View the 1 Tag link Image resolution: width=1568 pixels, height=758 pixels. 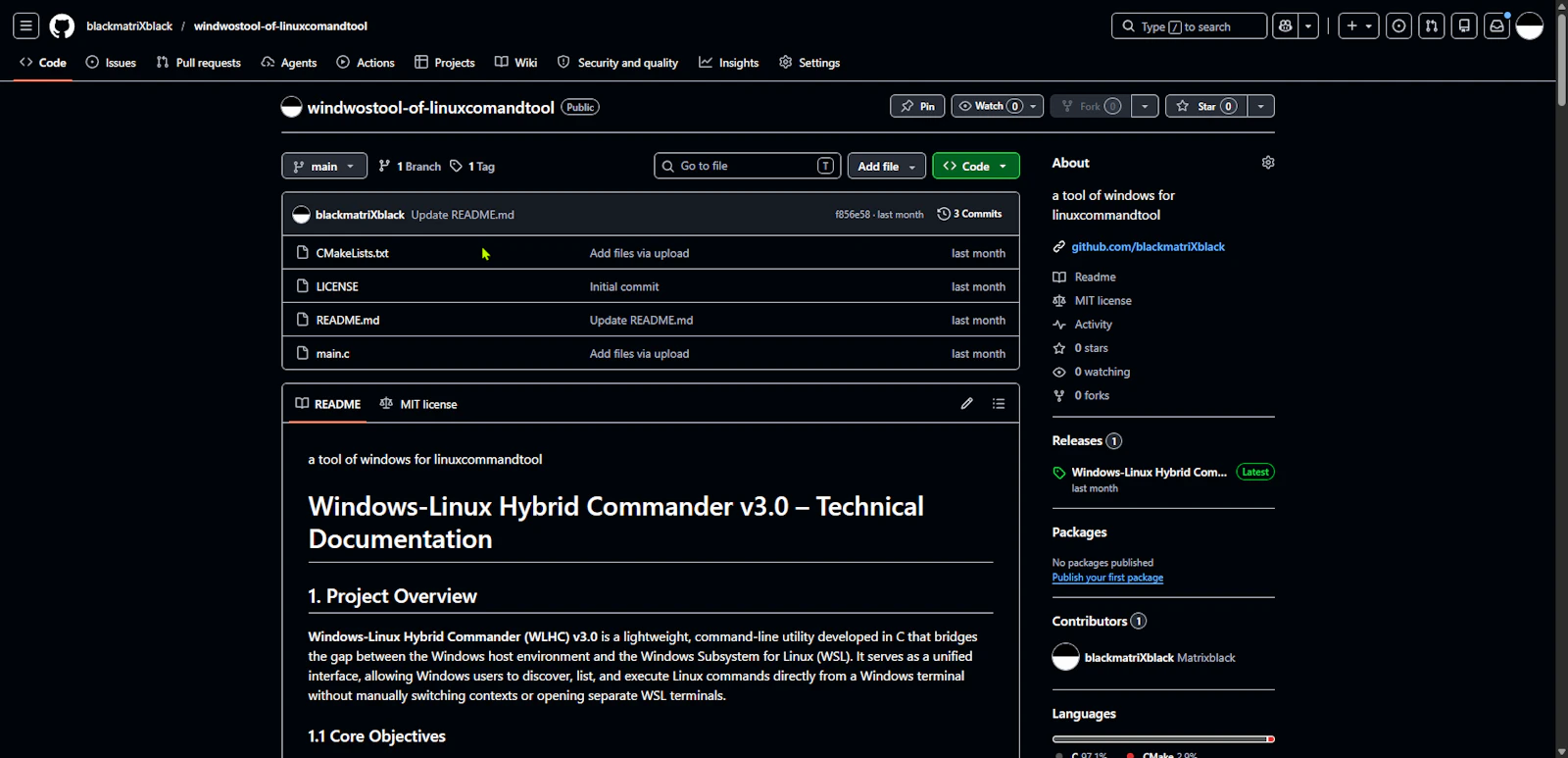[472, 167]
